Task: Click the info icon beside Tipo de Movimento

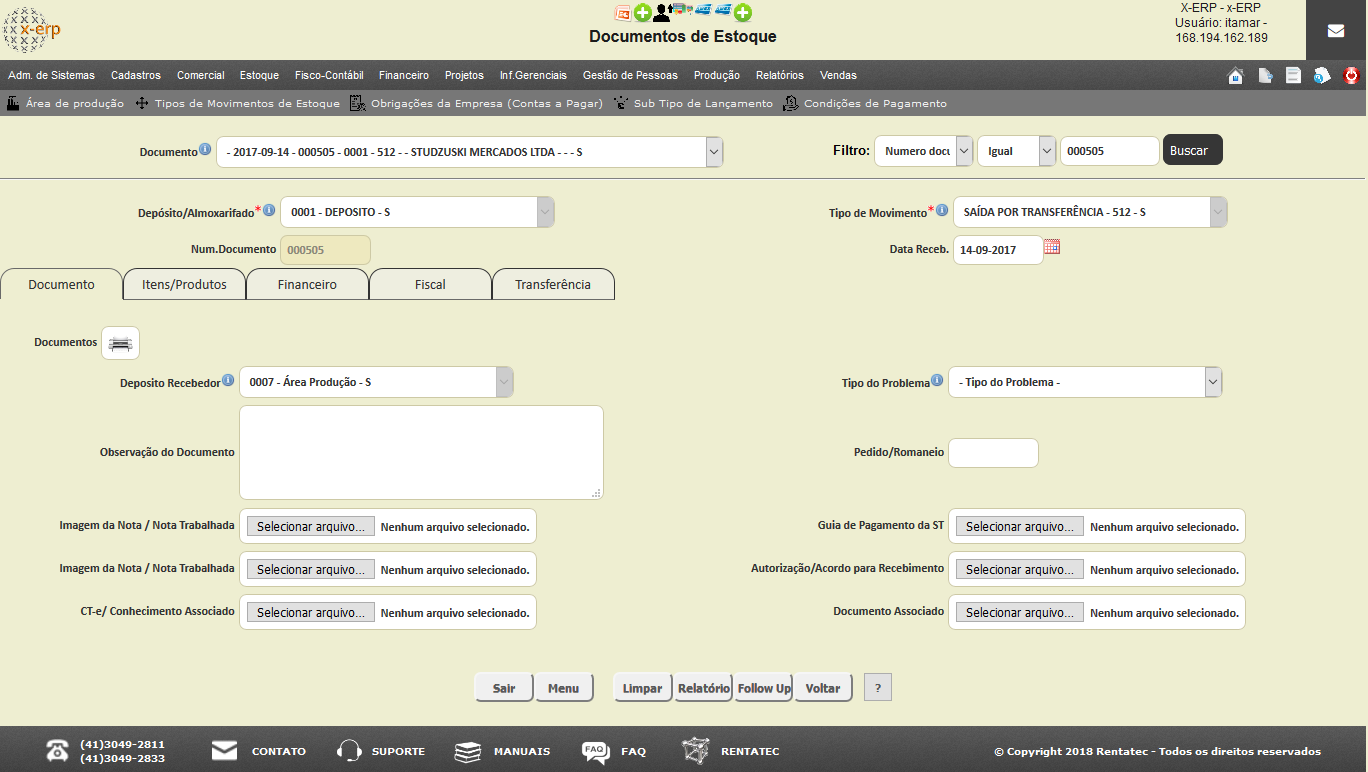Action: 942,210
